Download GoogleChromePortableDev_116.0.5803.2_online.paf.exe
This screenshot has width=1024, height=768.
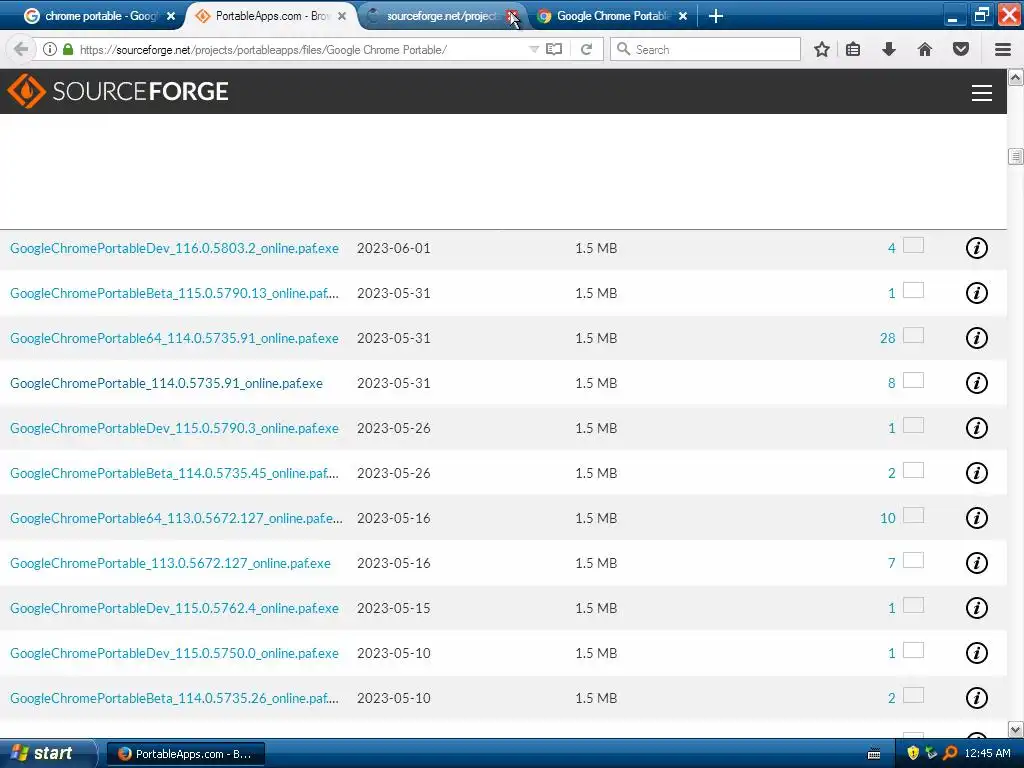pyautogui.click(x=174, y=248)
